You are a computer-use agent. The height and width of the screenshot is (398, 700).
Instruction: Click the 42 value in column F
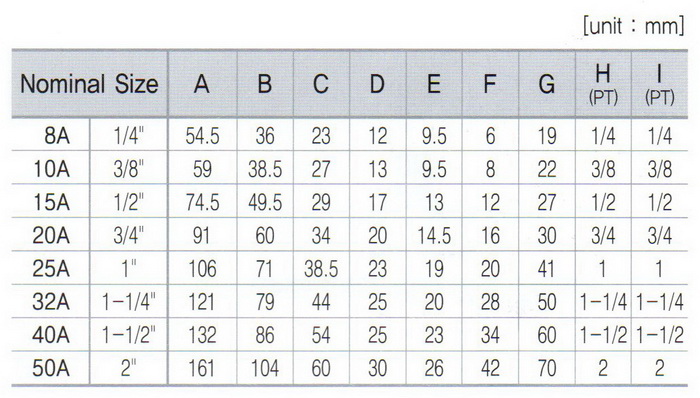490,368
